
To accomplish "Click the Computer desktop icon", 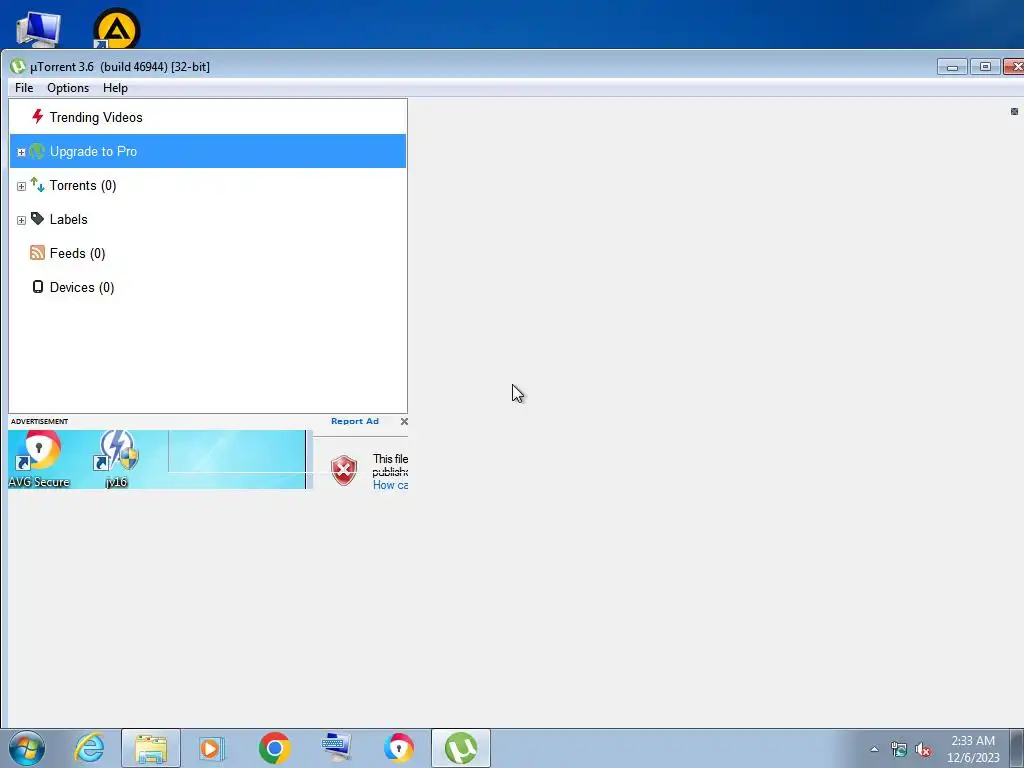I will coord(39,29).
